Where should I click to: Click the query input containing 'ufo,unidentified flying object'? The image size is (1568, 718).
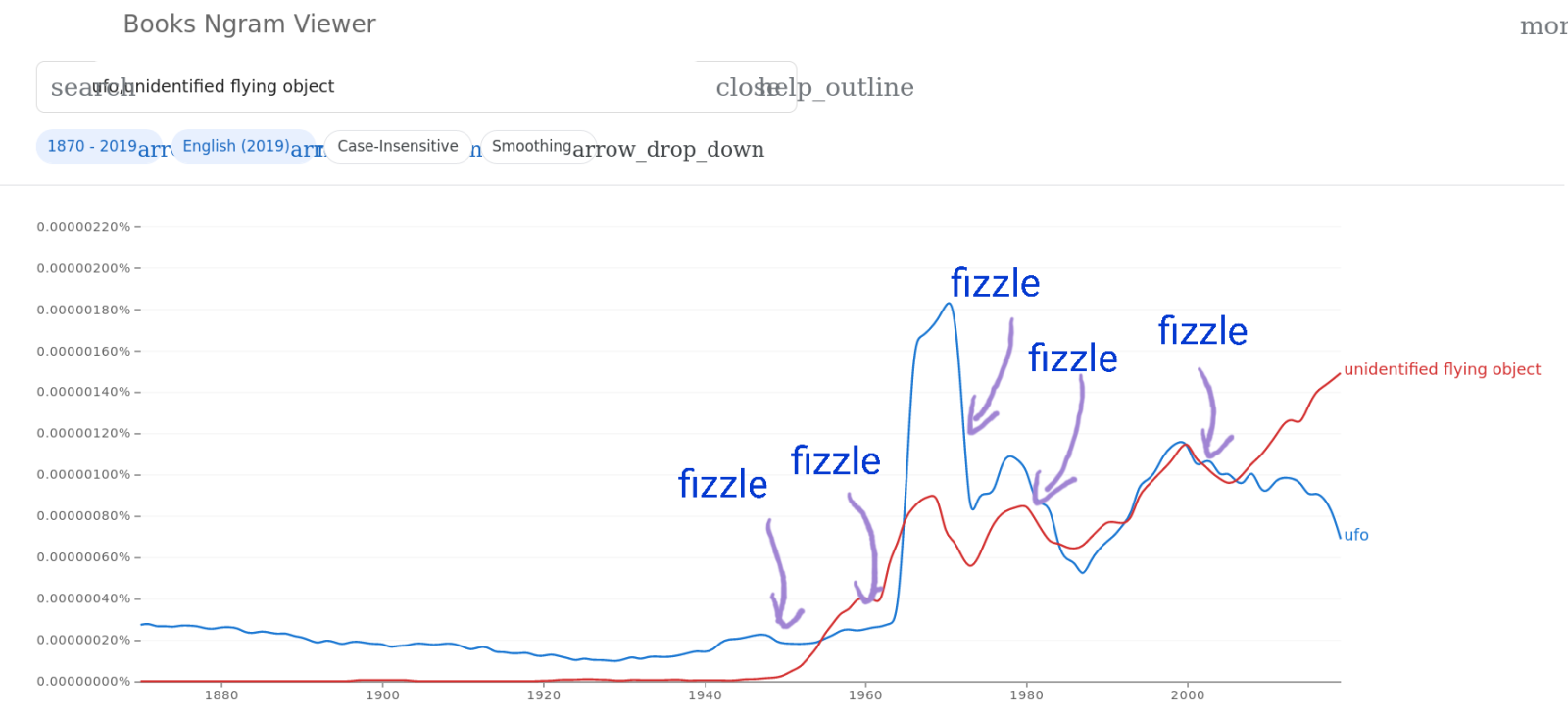pyautogui.click(x=392, y=87)
